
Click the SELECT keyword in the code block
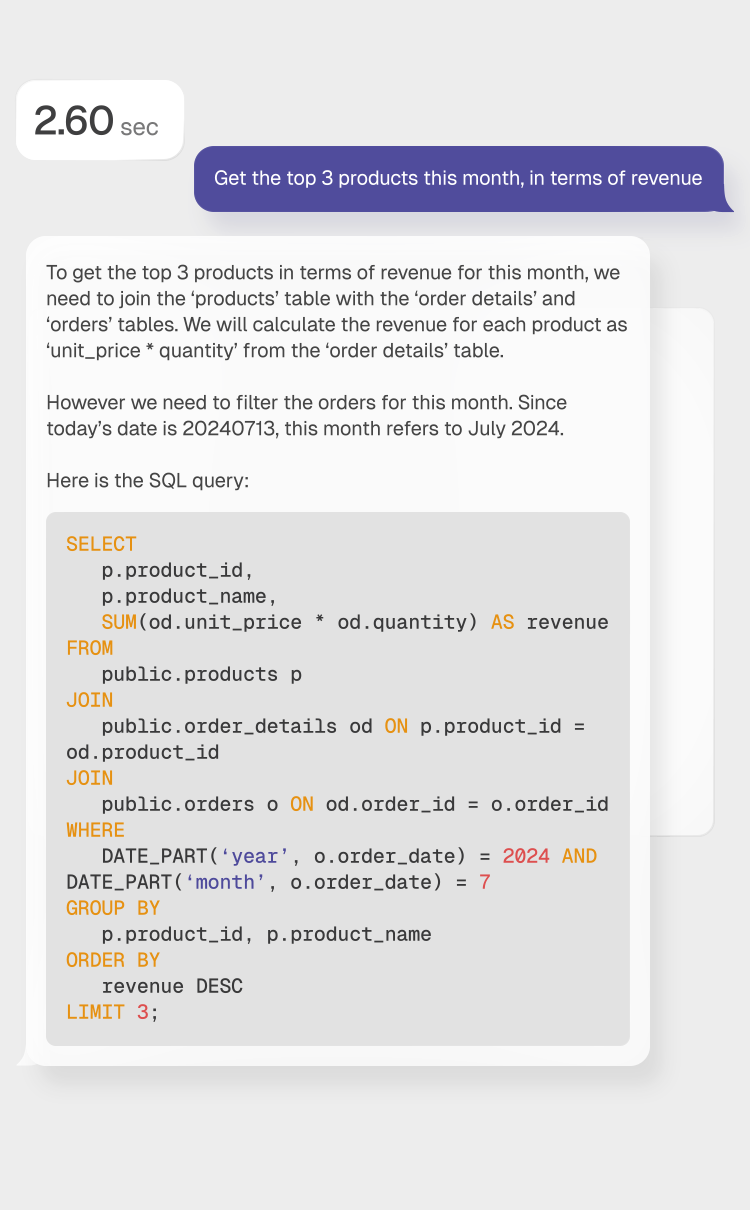point(101,544)
